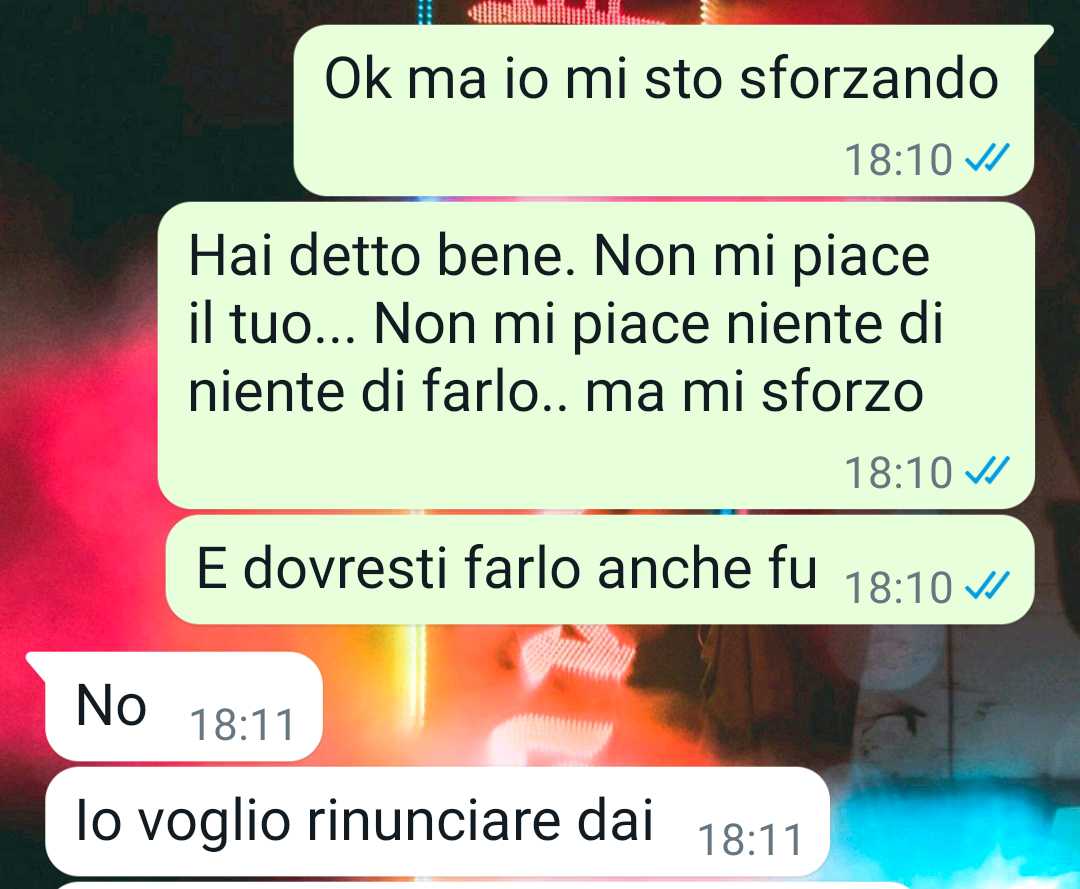Click the tail of the incoming "No" bubble

pyautogui.click(x=36, y=665)
